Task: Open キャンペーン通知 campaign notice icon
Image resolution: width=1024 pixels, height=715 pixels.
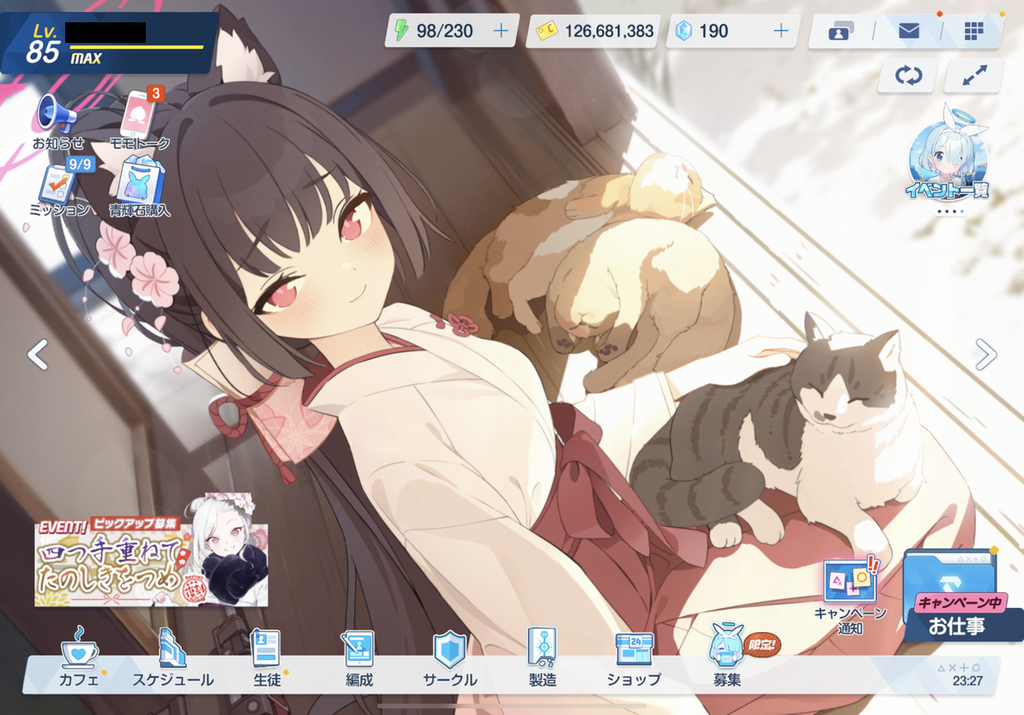Action: point(850,596)
